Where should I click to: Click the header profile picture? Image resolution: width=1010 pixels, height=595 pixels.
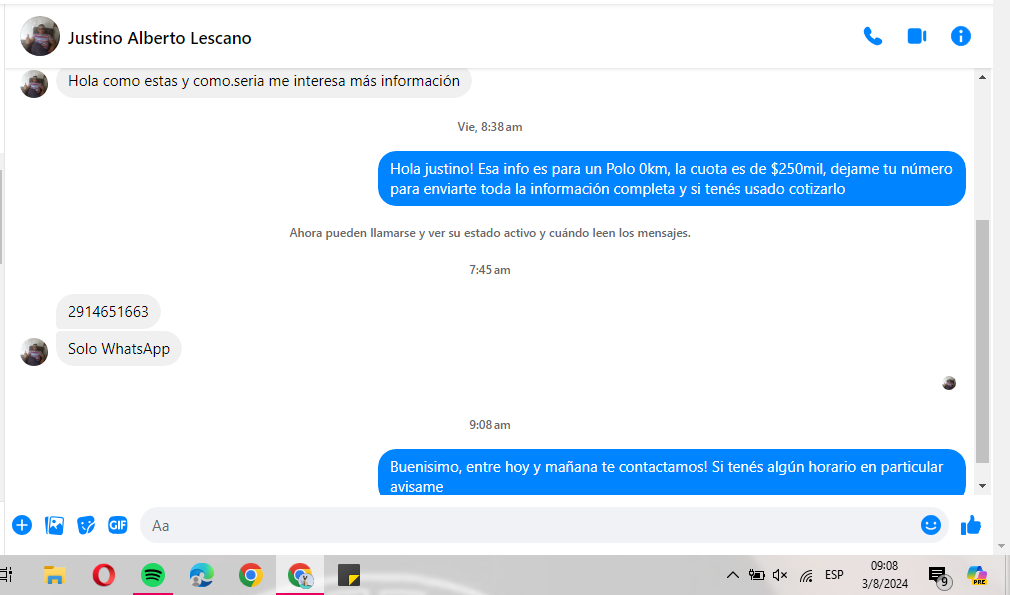coord(40,37)
